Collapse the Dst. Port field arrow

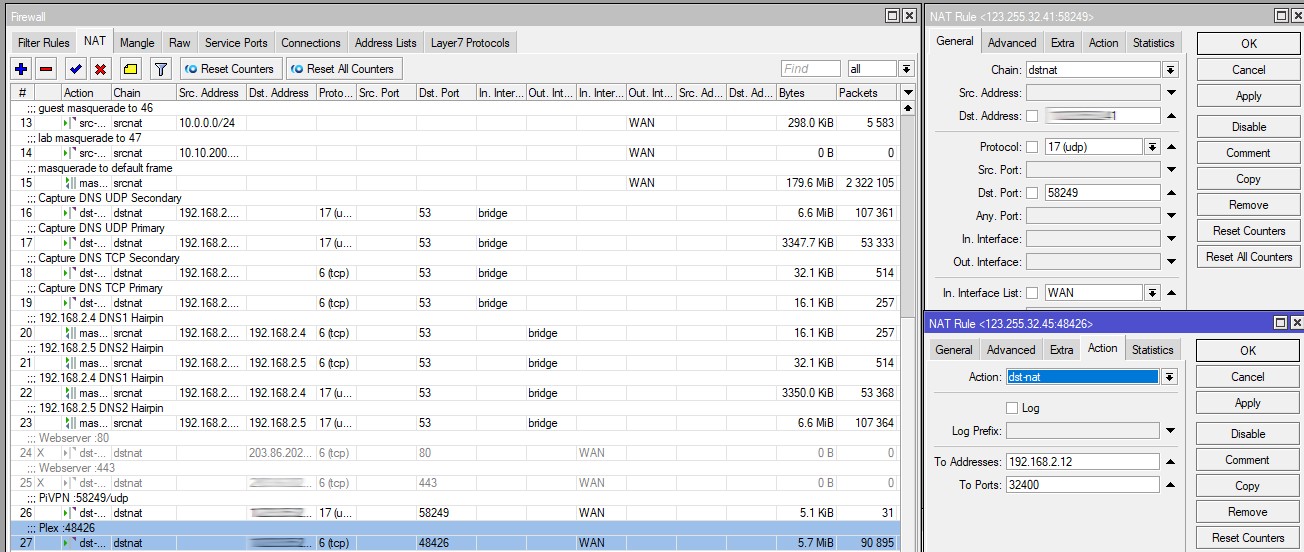[1171, 192]
